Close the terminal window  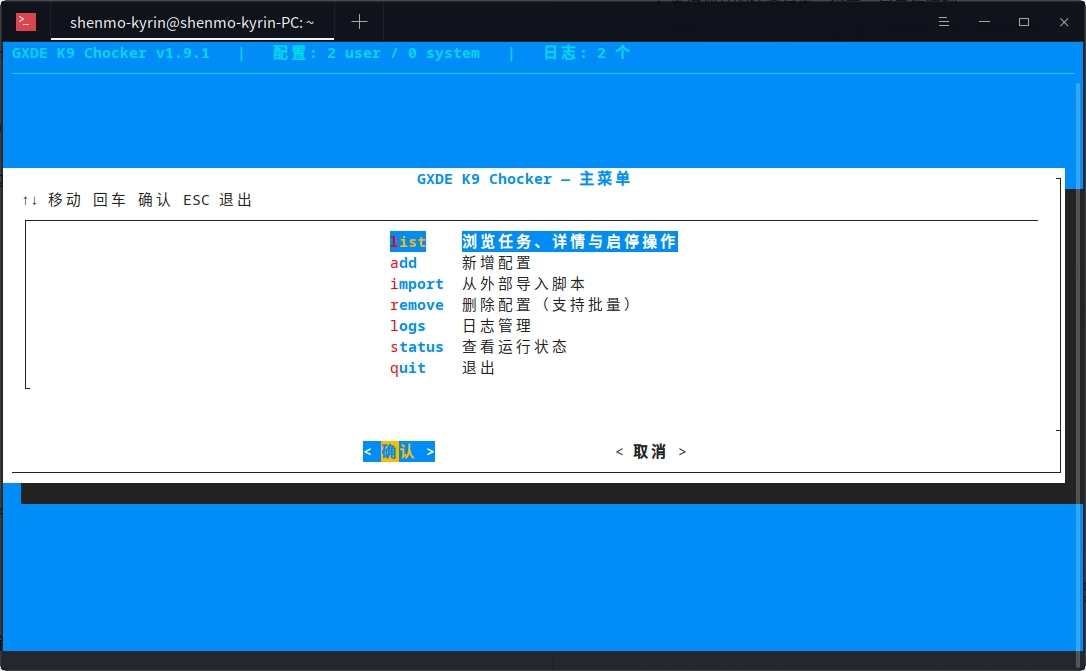[1064, 22]
